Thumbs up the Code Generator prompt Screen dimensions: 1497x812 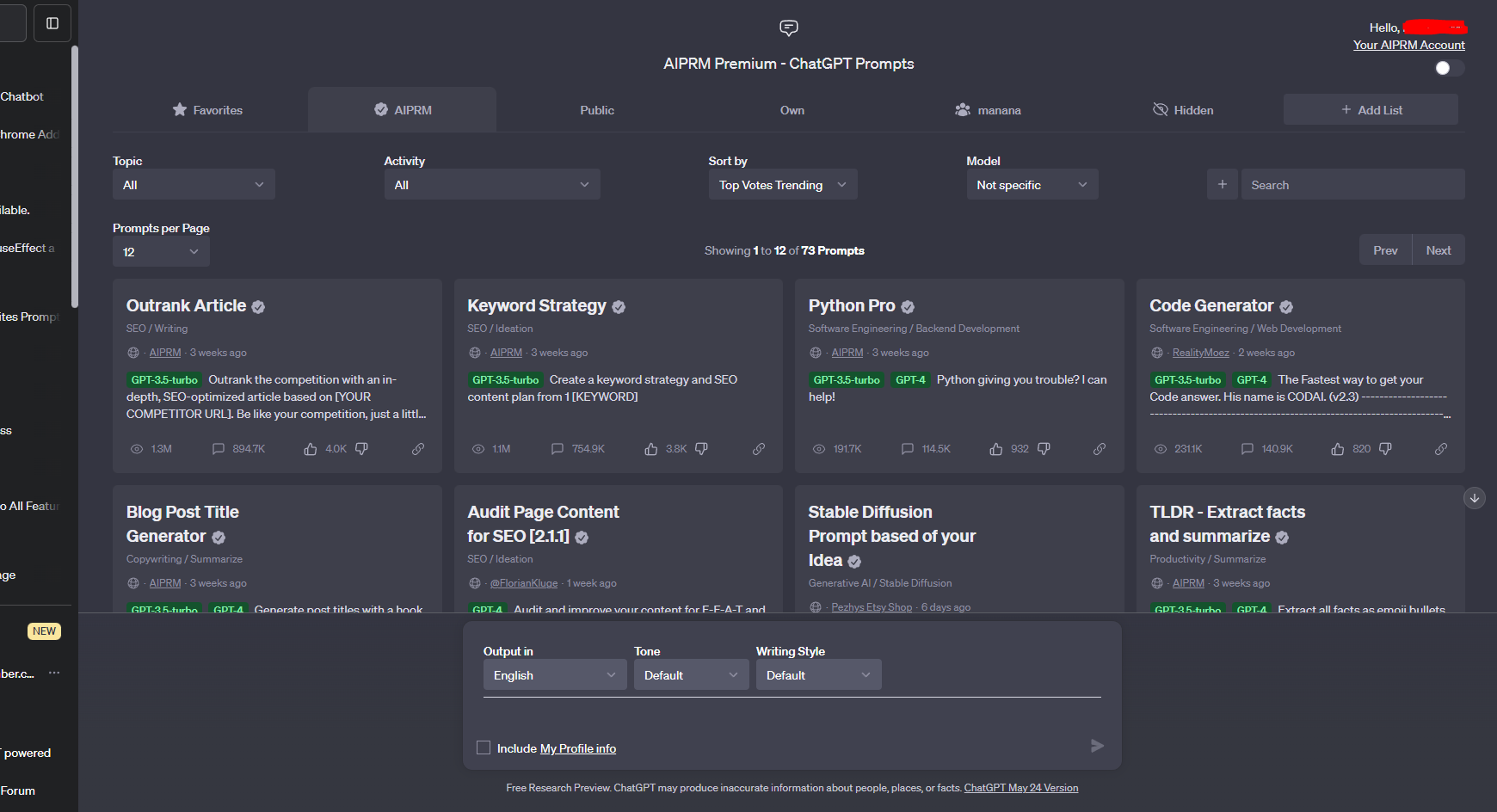click(1338, 449)
